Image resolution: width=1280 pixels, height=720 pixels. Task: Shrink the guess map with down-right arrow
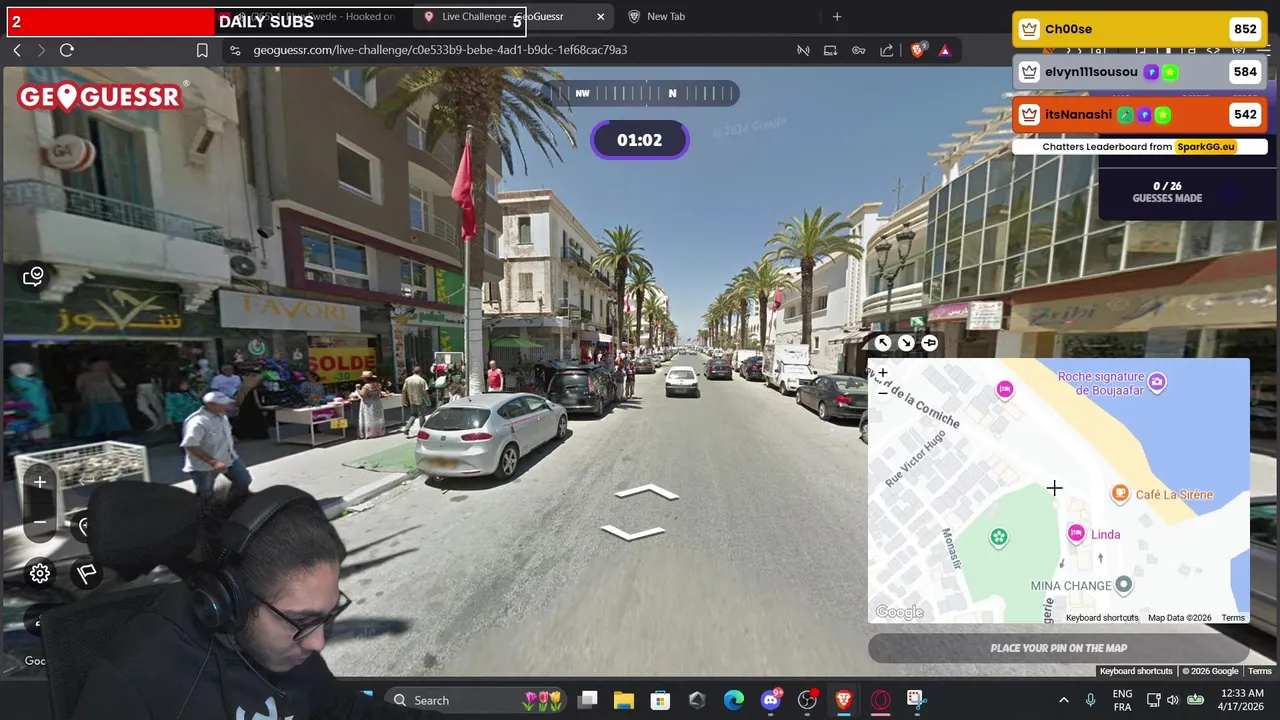coord(906,343)
